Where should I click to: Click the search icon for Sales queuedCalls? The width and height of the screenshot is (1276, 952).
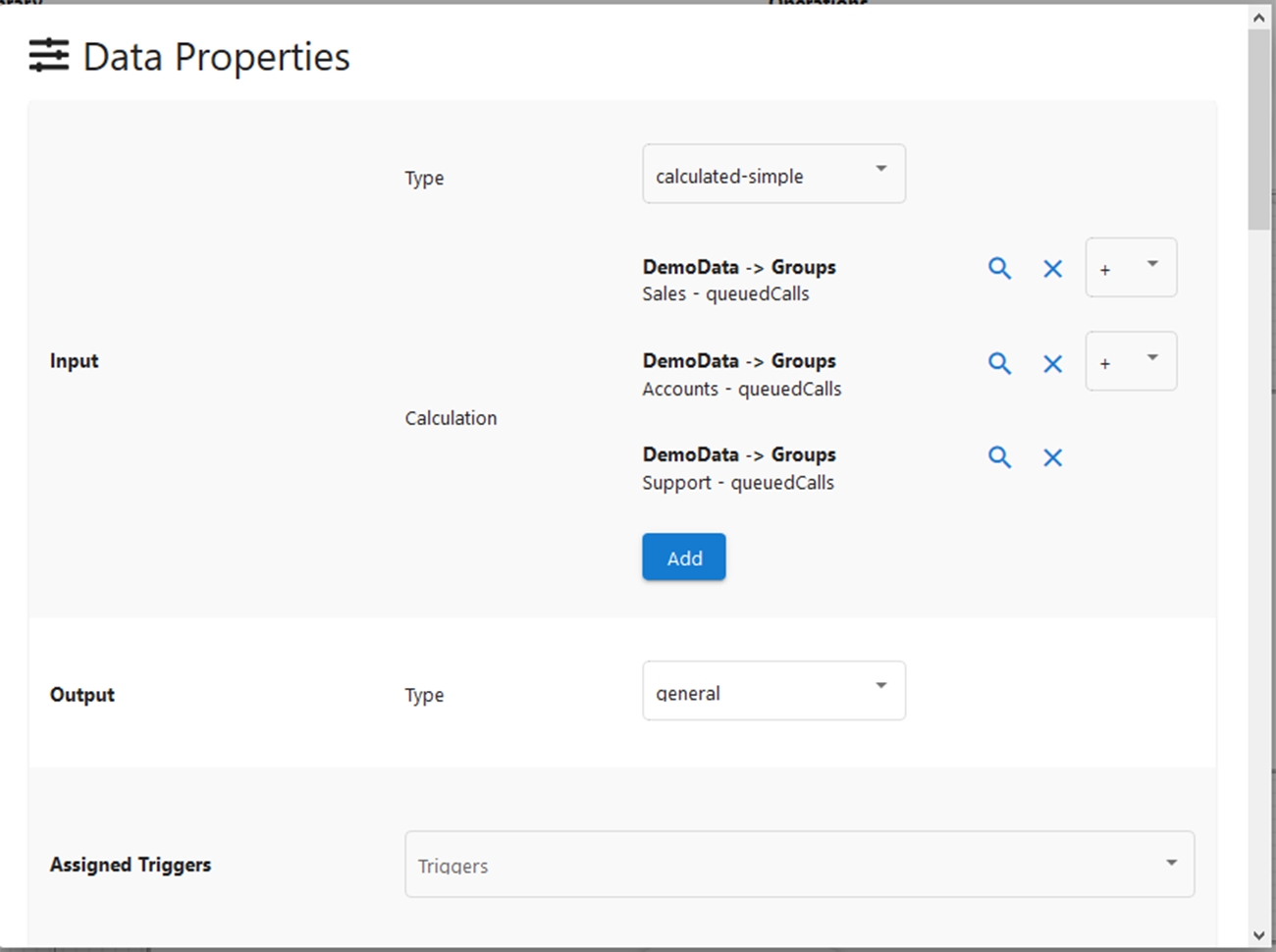pyautogui.click(x=999, y=268)
